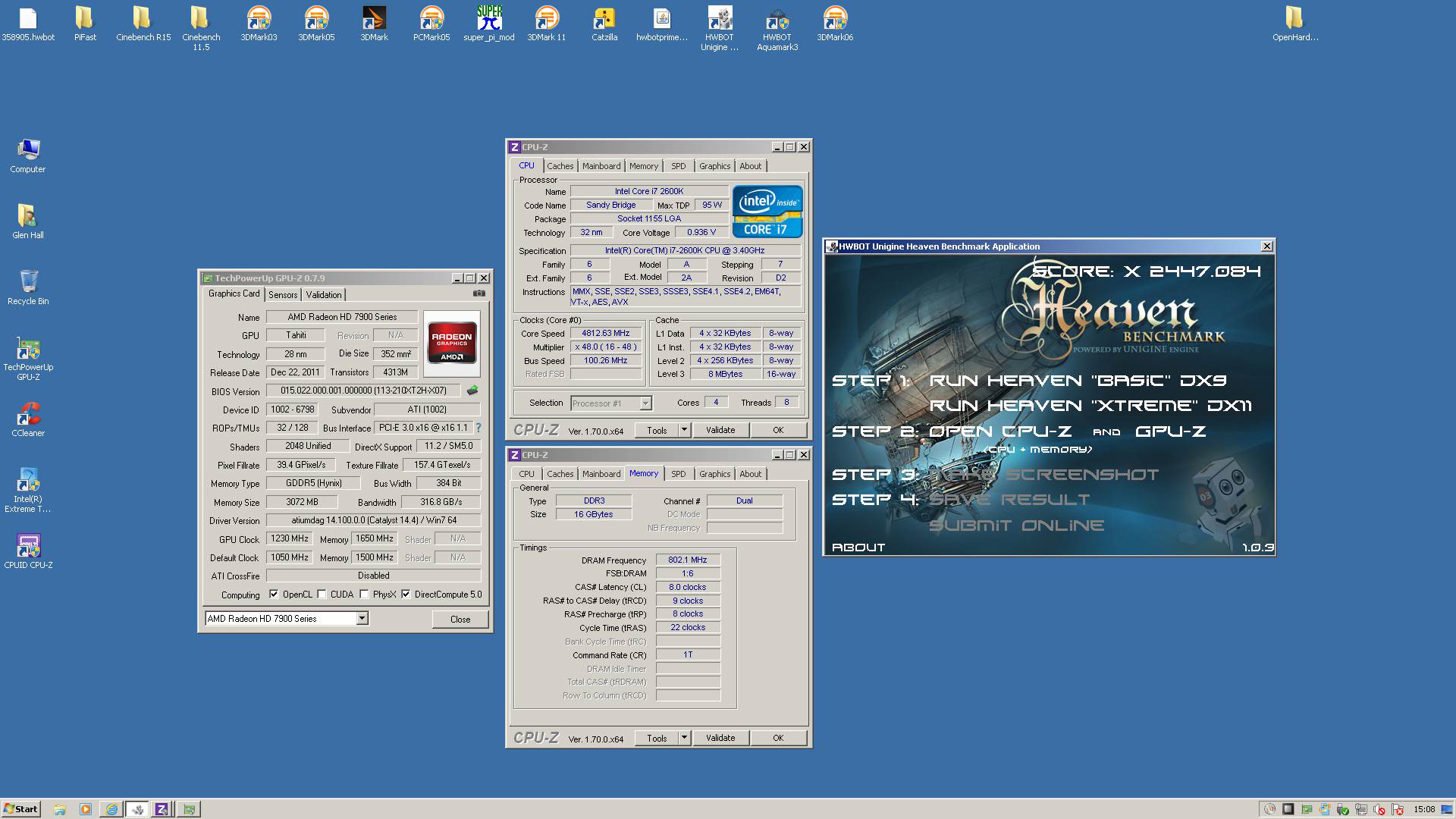Launch the 3DMark06 shortcut
The image size is (1456, 819).
(x=835, y=24)
